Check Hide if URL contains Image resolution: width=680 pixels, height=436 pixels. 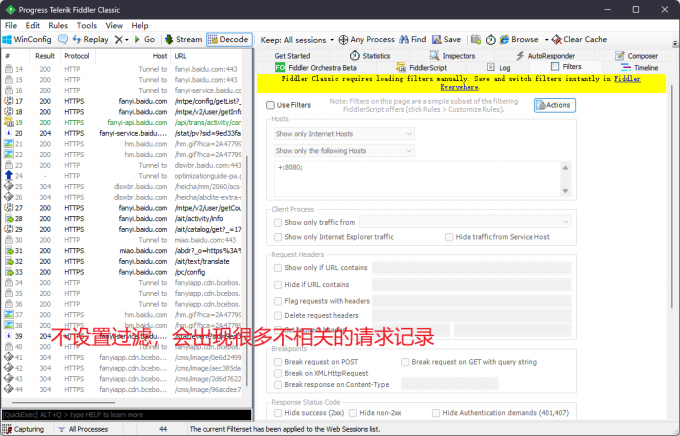click(278, 285)
